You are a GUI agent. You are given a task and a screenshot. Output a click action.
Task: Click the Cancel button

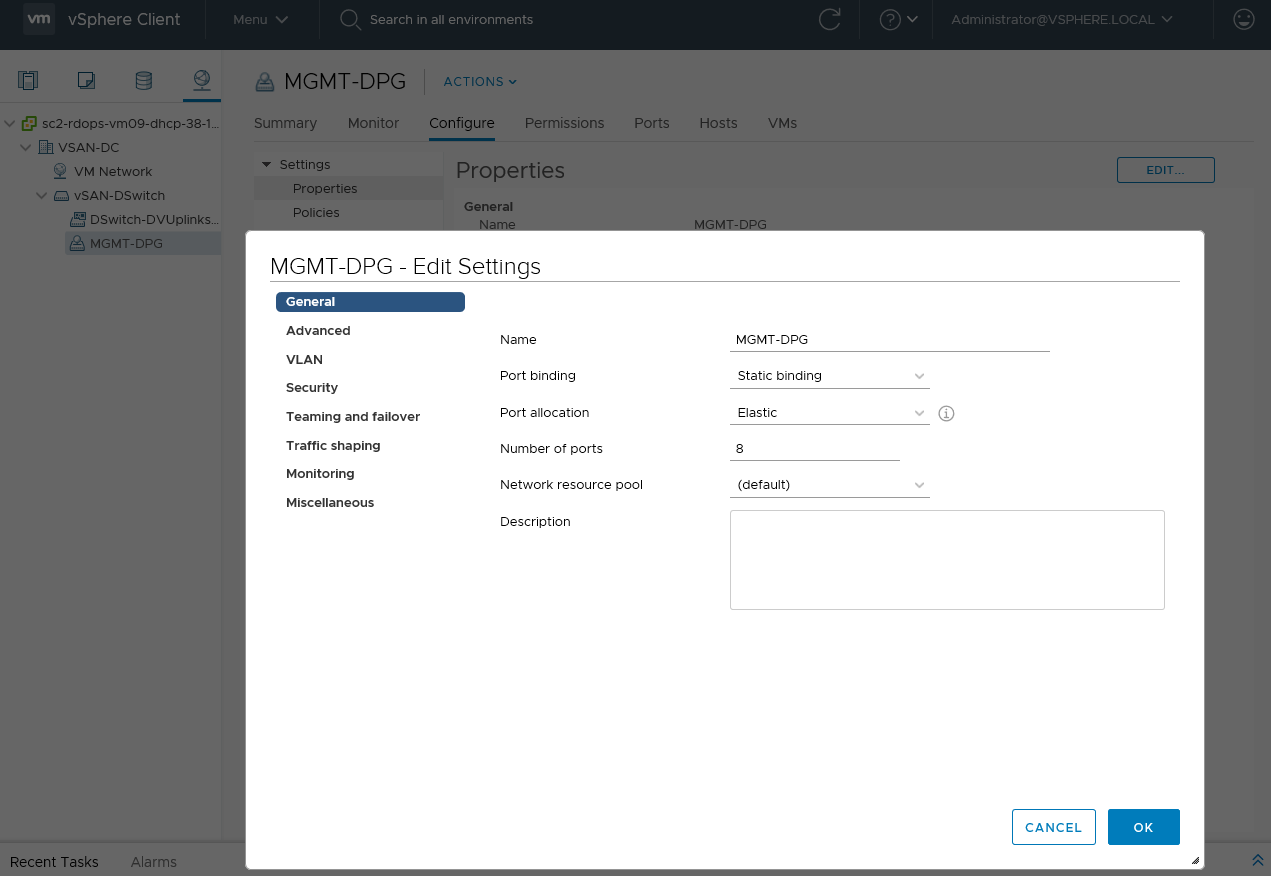(x=1053, y=827)
